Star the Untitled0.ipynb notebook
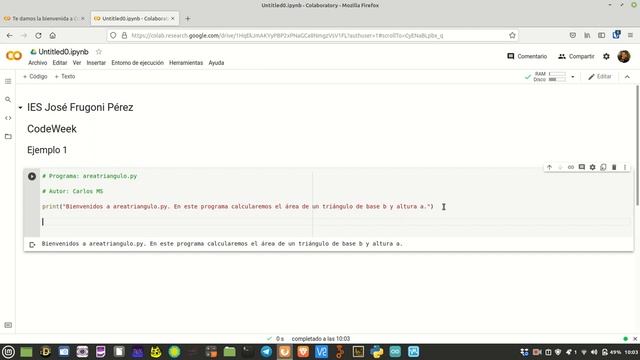Image resolution: width=640 pixels, height=360 pixels. pos(98,52)
